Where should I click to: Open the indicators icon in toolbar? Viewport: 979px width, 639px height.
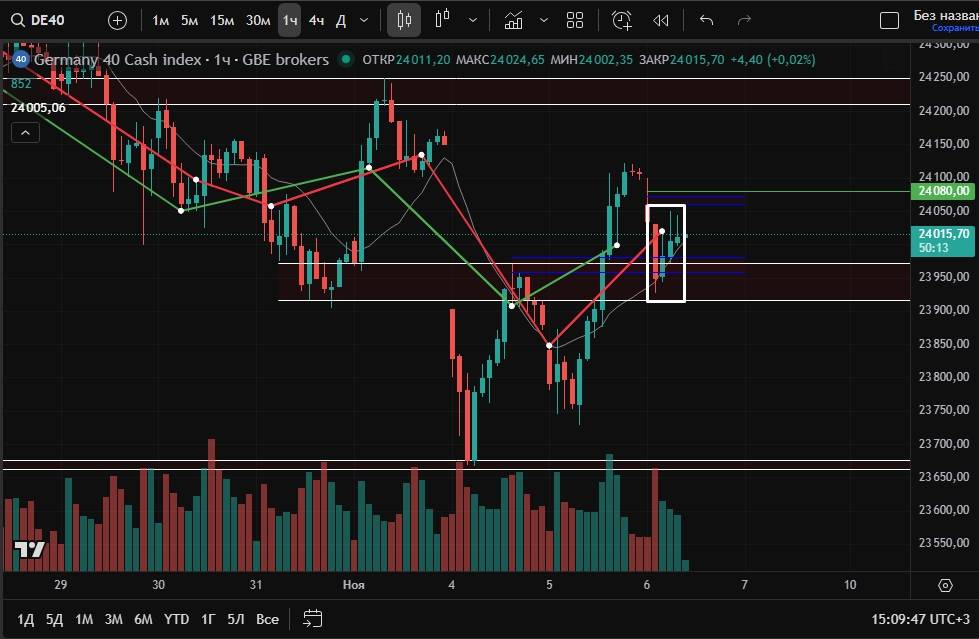[514, 20]
